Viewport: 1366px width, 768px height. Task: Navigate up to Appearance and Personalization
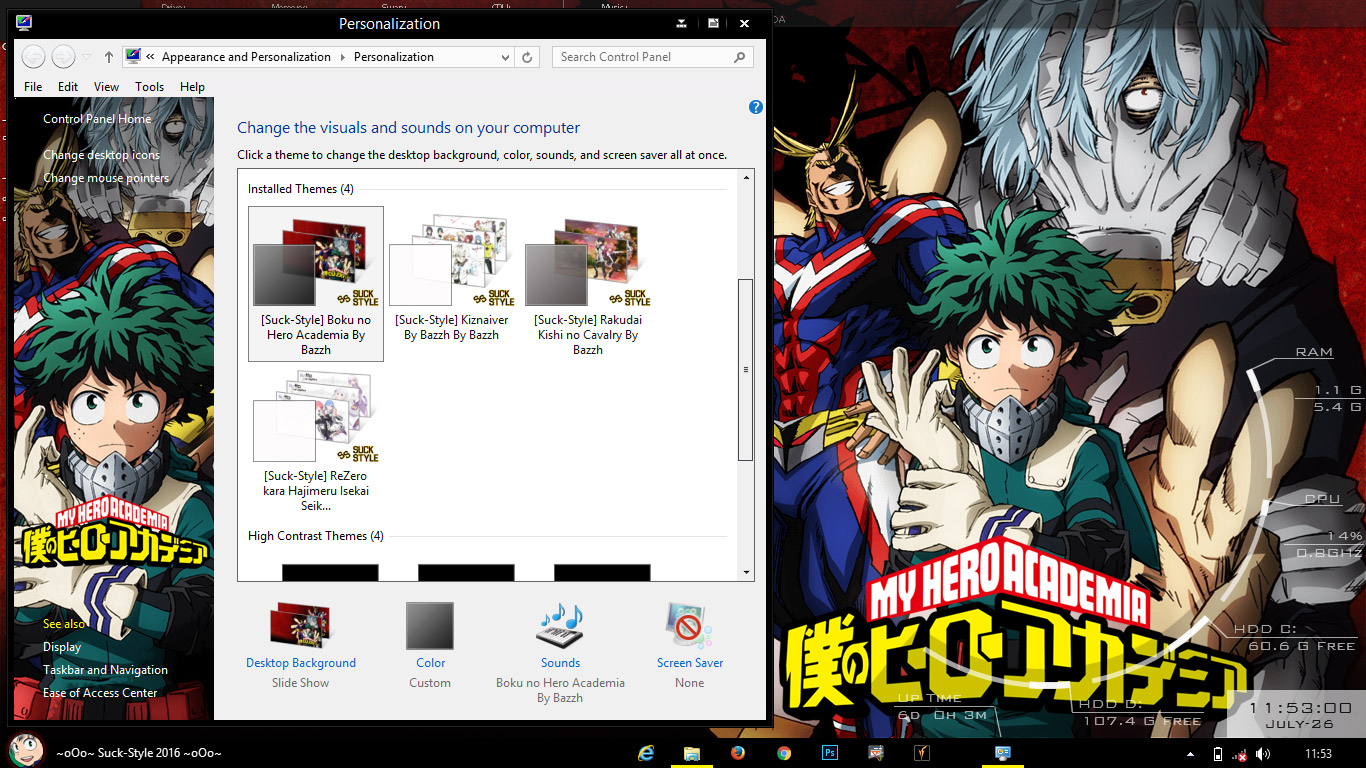pos(246,57)
